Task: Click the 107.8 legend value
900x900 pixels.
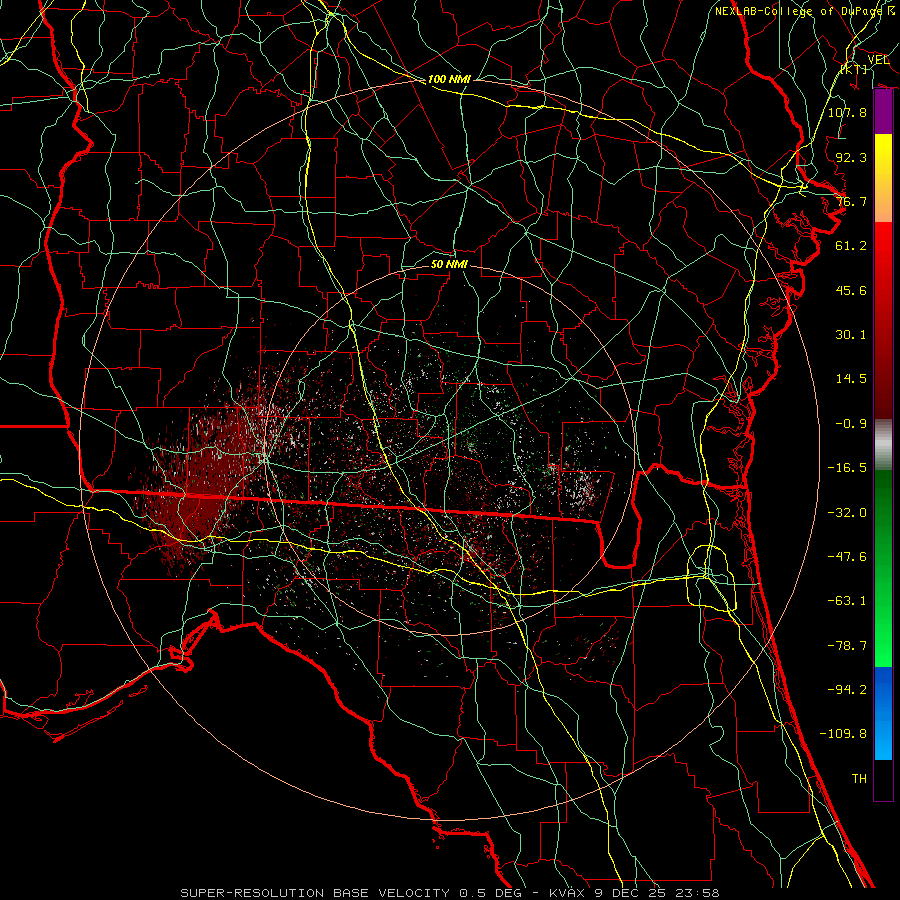Action: tap(847, 112)
